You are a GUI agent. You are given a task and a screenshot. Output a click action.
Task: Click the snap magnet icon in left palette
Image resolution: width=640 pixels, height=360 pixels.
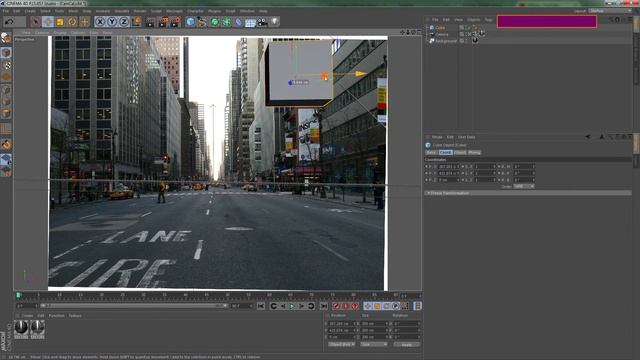[x=6, y=144]
